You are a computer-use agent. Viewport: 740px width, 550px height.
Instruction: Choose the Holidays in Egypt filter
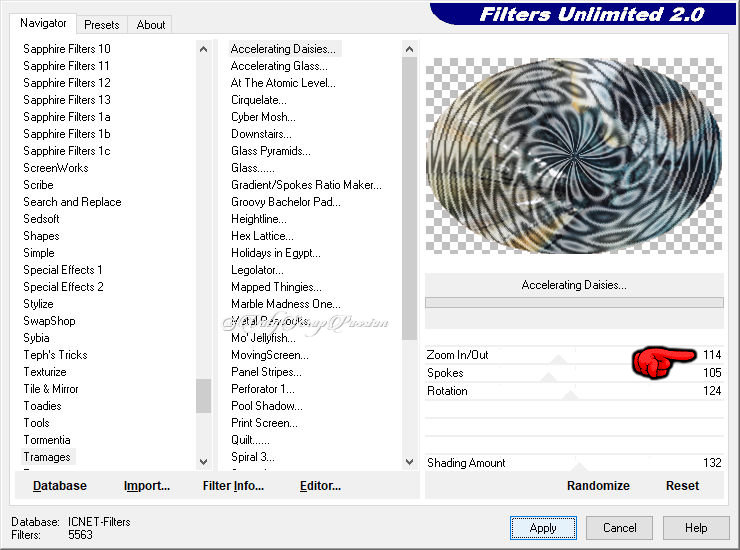tap(275, 253)
